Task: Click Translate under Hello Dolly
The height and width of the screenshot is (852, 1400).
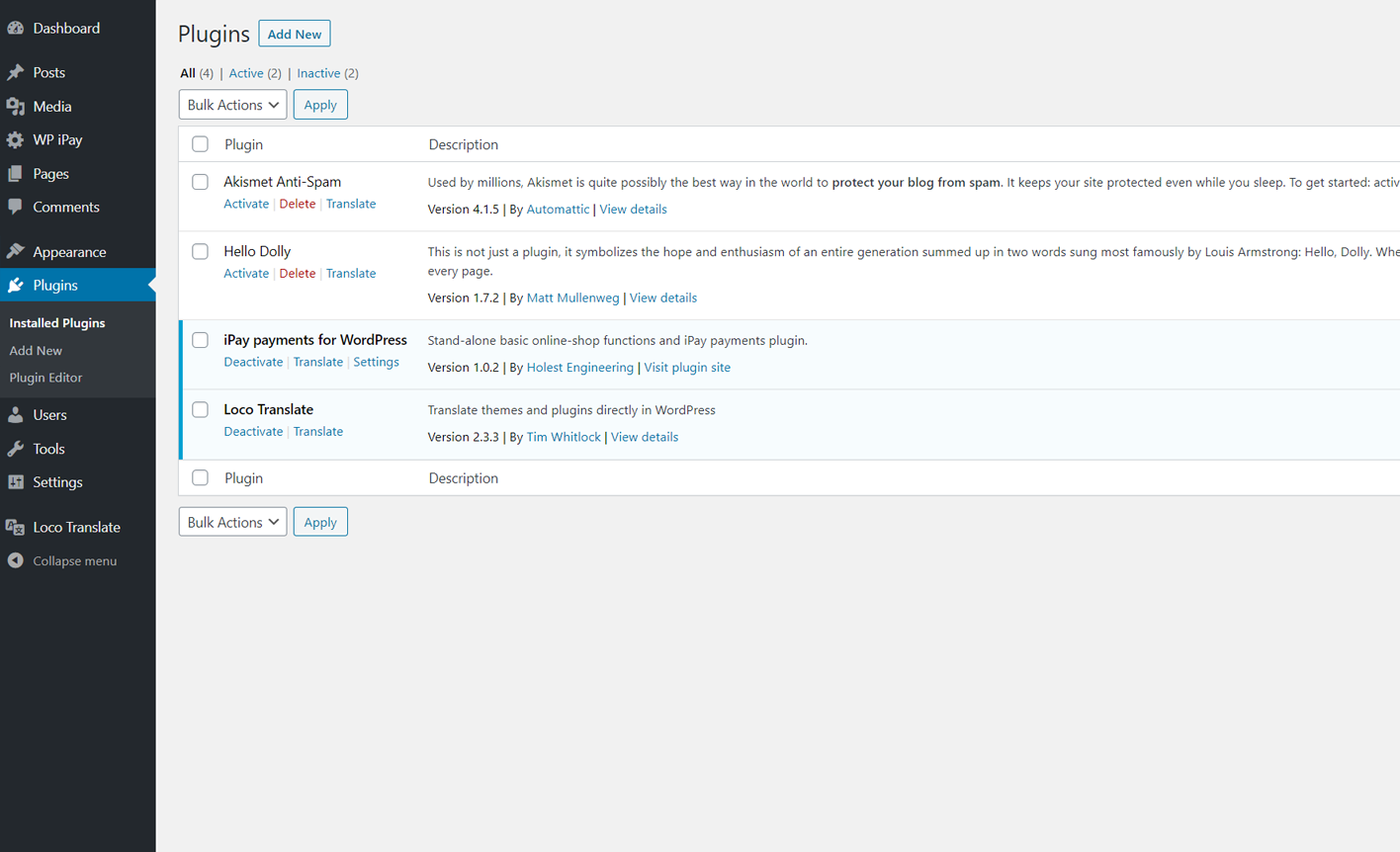Action: coord(351,274)
